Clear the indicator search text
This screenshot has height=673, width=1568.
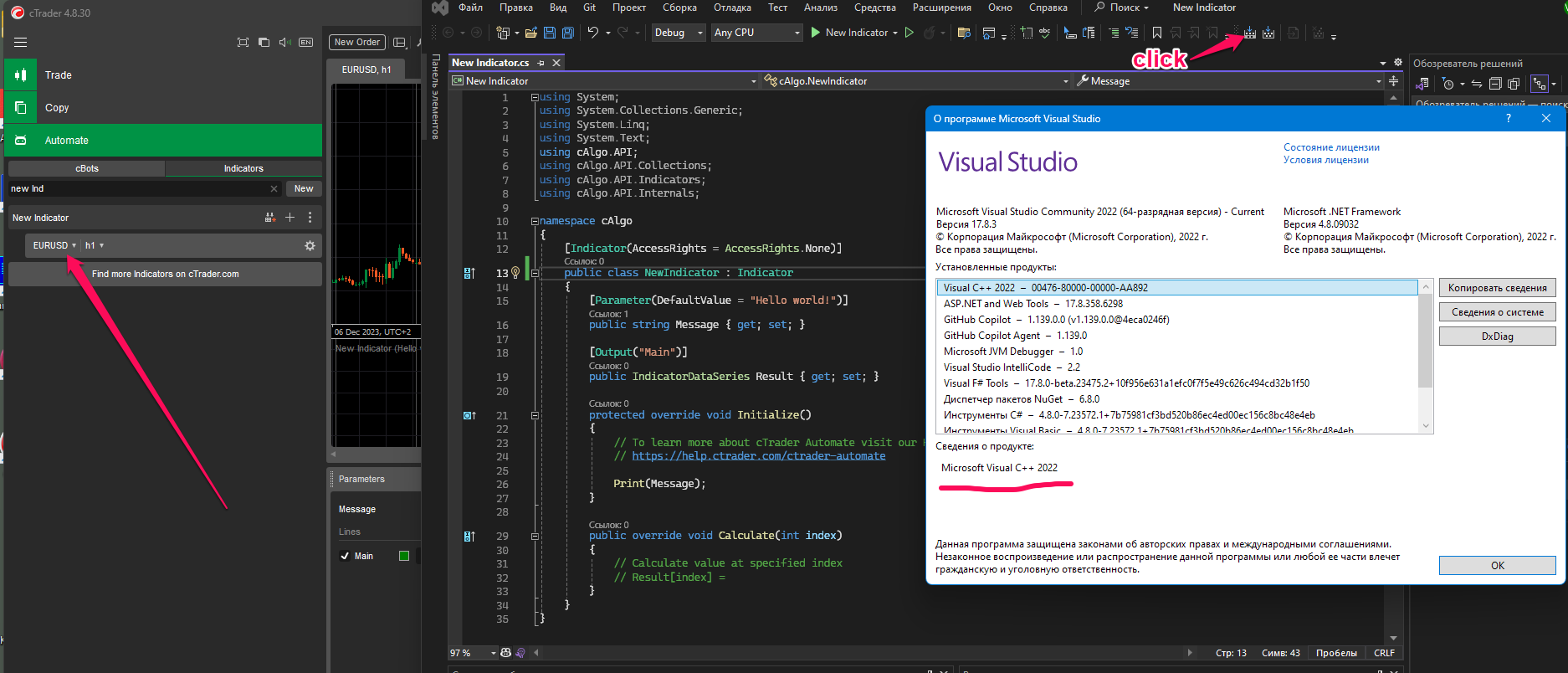(x=274, y=188)
